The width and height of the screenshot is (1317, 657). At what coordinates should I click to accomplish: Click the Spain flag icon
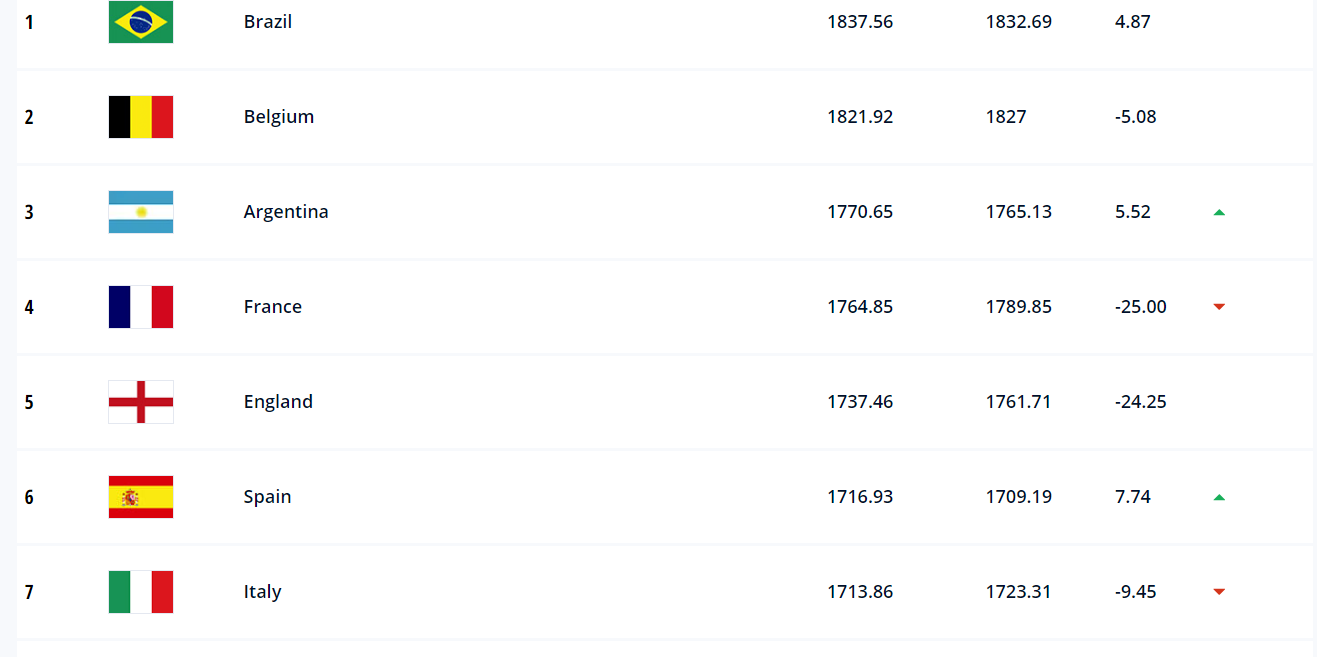[x=141, y=497]
